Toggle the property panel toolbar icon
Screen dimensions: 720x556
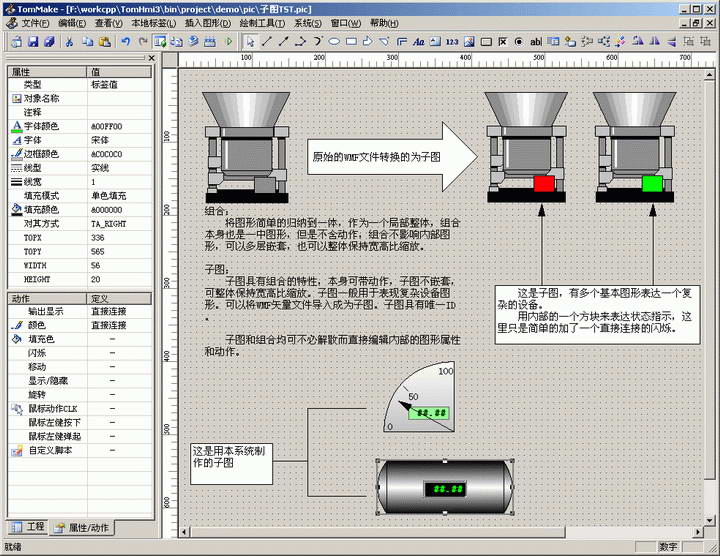tap(160, 42)
